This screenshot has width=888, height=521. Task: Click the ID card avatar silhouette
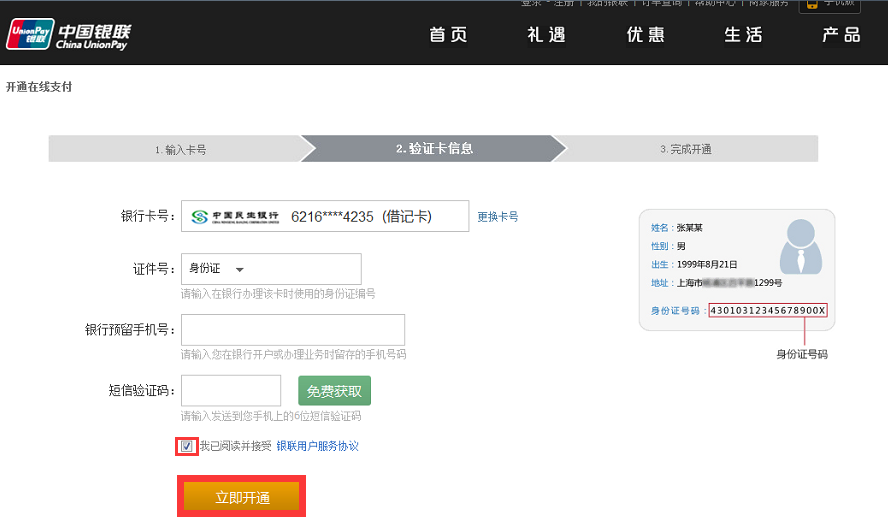tap(803, 245)
